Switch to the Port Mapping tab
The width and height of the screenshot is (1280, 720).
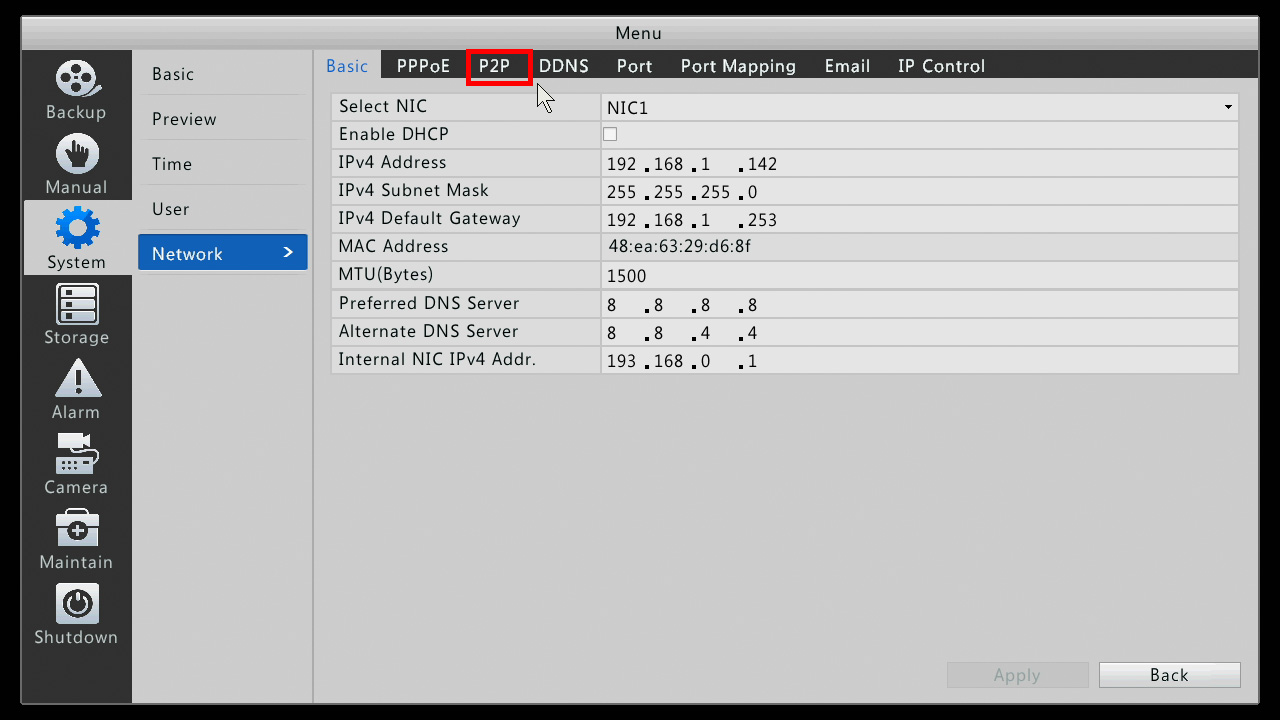point(738,66)
